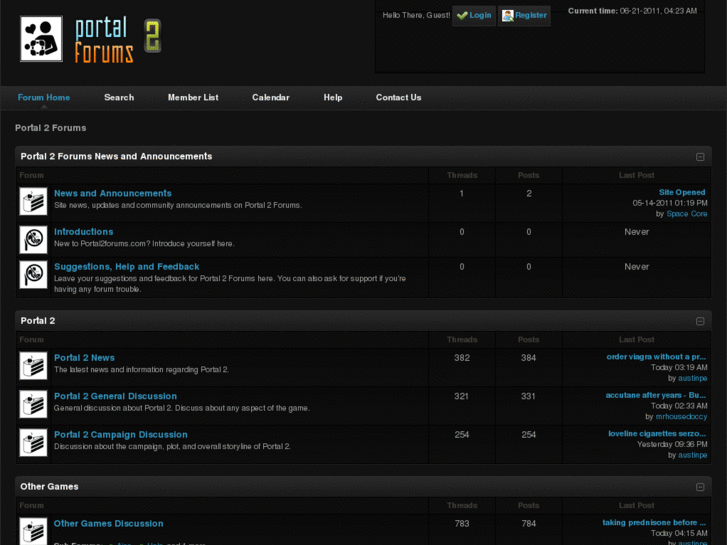View the Space Core user profile
Viewport: 727px width, 545px height.
pyautogui.click(x=687, y=214)
